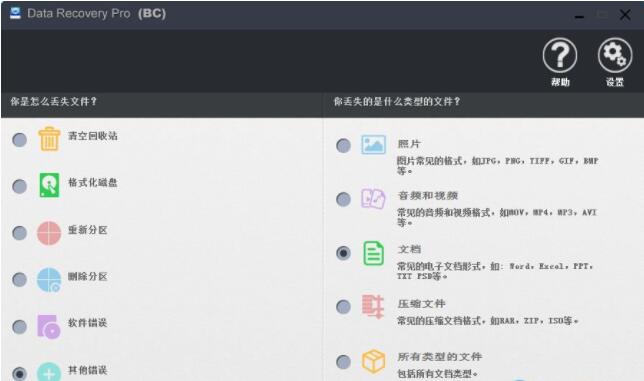Click the purple 软件错误 software error icon

(49, 327)
